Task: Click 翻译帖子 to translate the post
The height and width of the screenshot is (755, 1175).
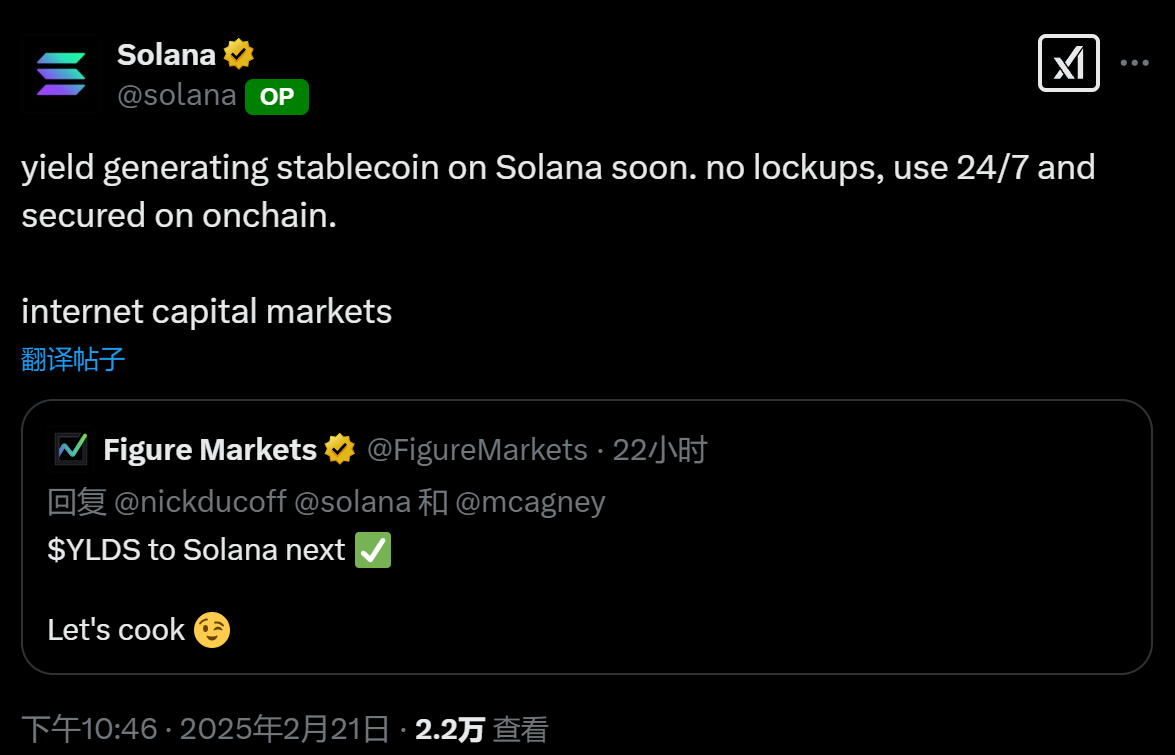Action: (71, 360)
